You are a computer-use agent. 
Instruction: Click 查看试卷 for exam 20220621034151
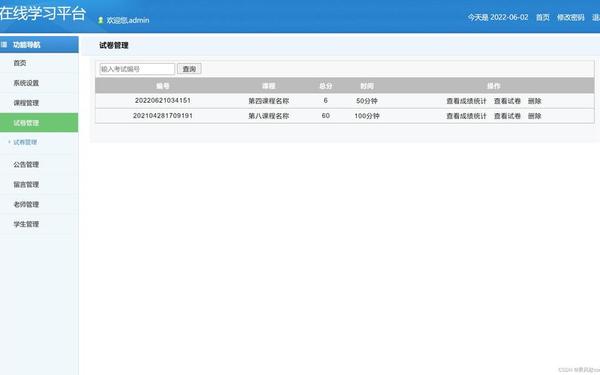click(x=507, y=101)
